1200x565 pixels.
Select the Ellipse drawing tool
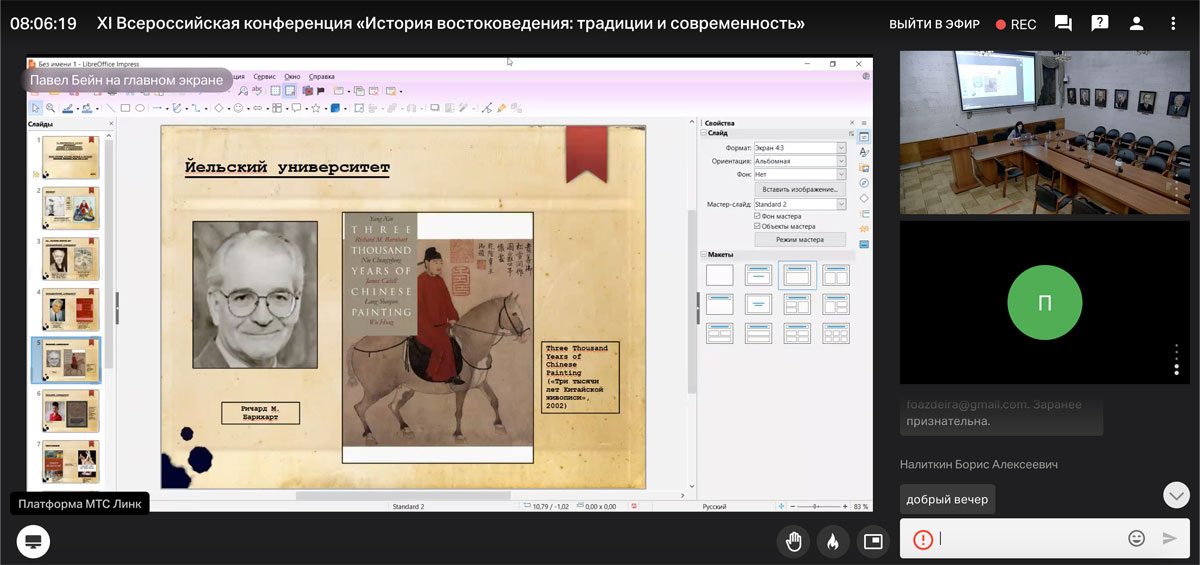[x=140, y=108]
